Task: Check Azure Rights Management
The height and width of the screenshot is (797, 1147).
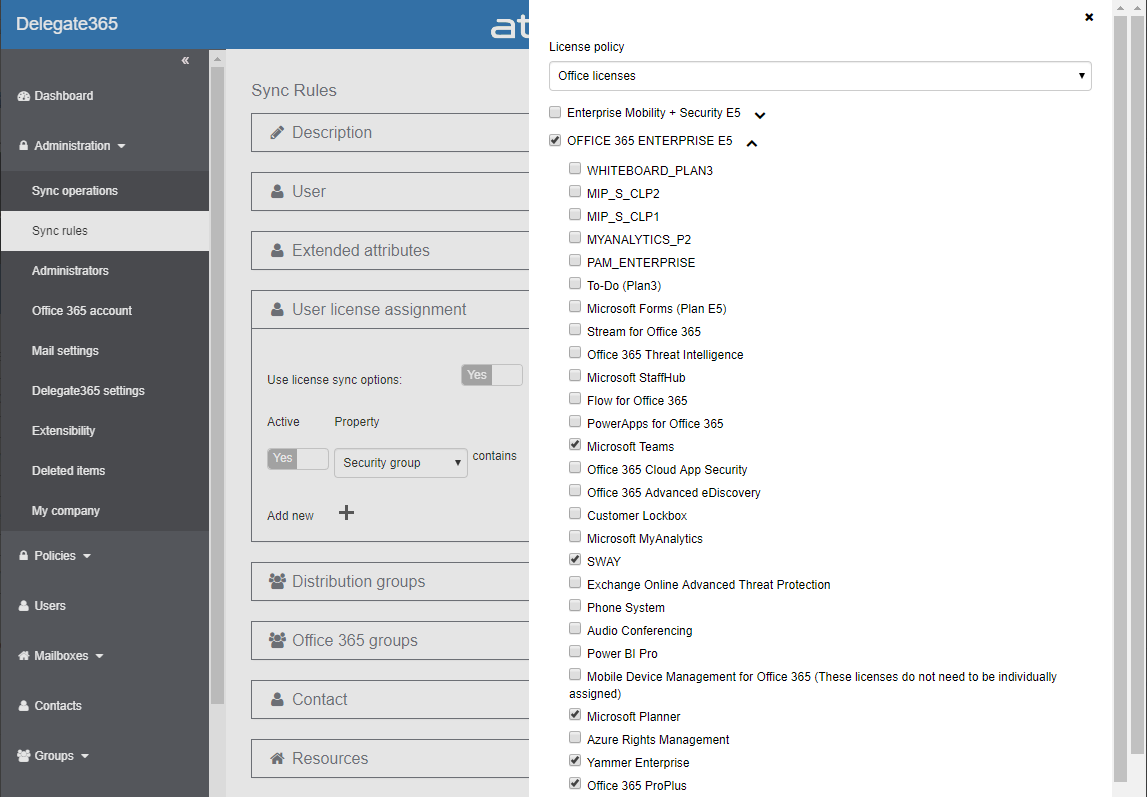Action: coord(575,738)
